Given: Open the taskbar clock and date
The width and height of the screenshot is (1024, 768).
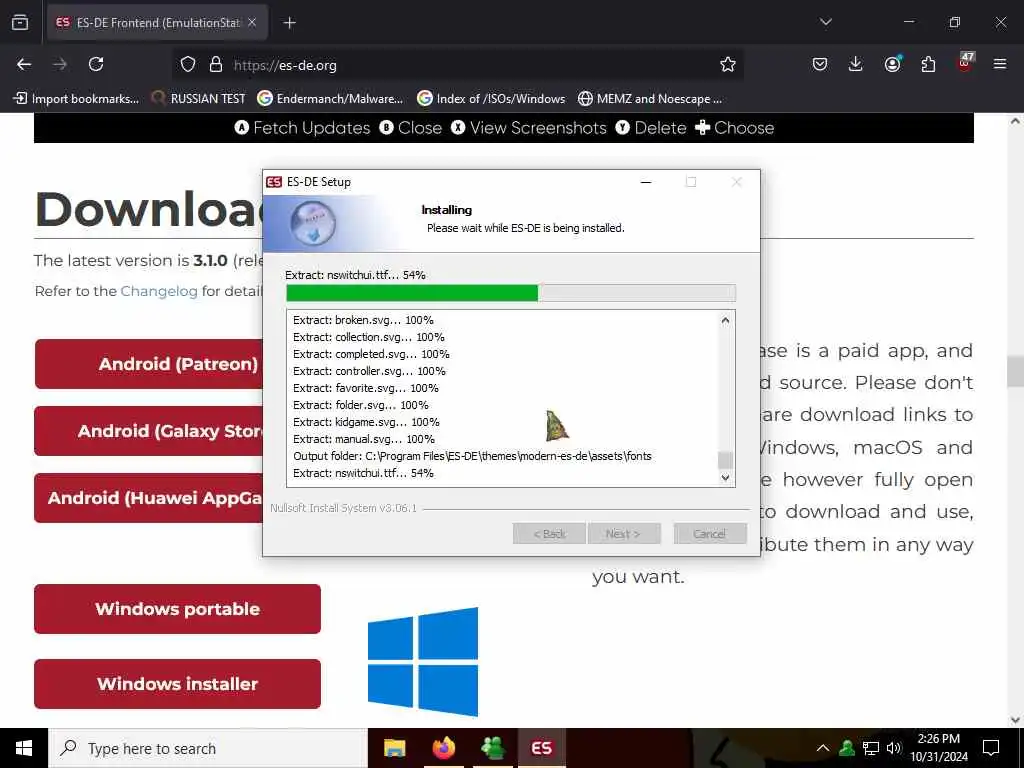Looking at the screenshot, I should pyautogui.click(x=938, y=748).
